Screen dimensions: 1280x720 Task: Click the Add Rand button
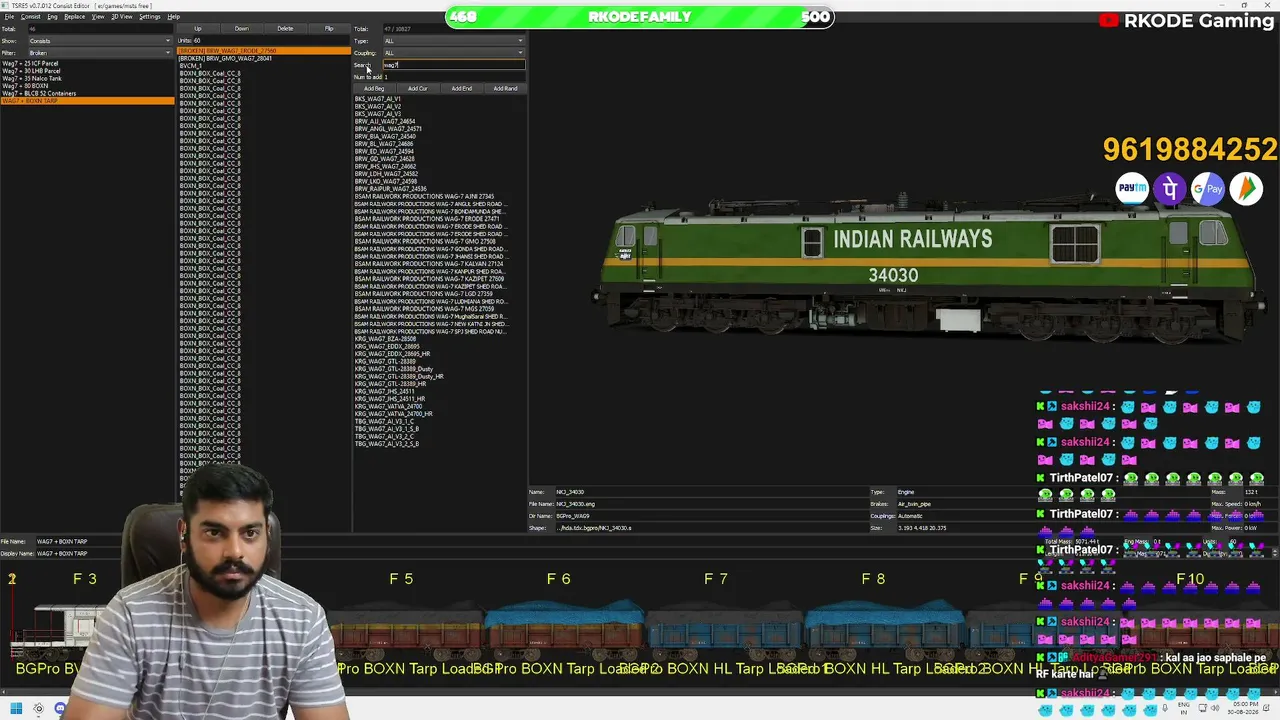pos(506,89)
